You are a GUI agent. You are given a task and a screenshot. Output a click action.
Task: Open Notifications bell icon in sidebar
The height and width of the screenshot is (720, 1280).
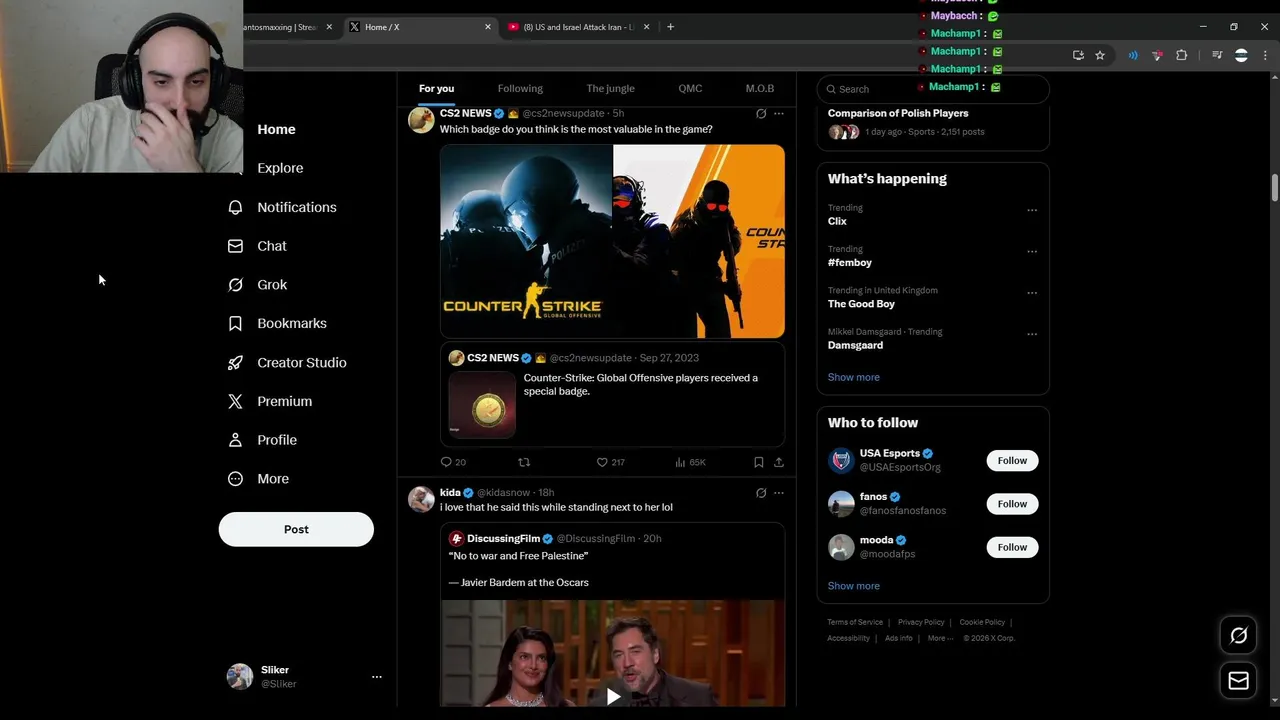click(x=235, y=207)
